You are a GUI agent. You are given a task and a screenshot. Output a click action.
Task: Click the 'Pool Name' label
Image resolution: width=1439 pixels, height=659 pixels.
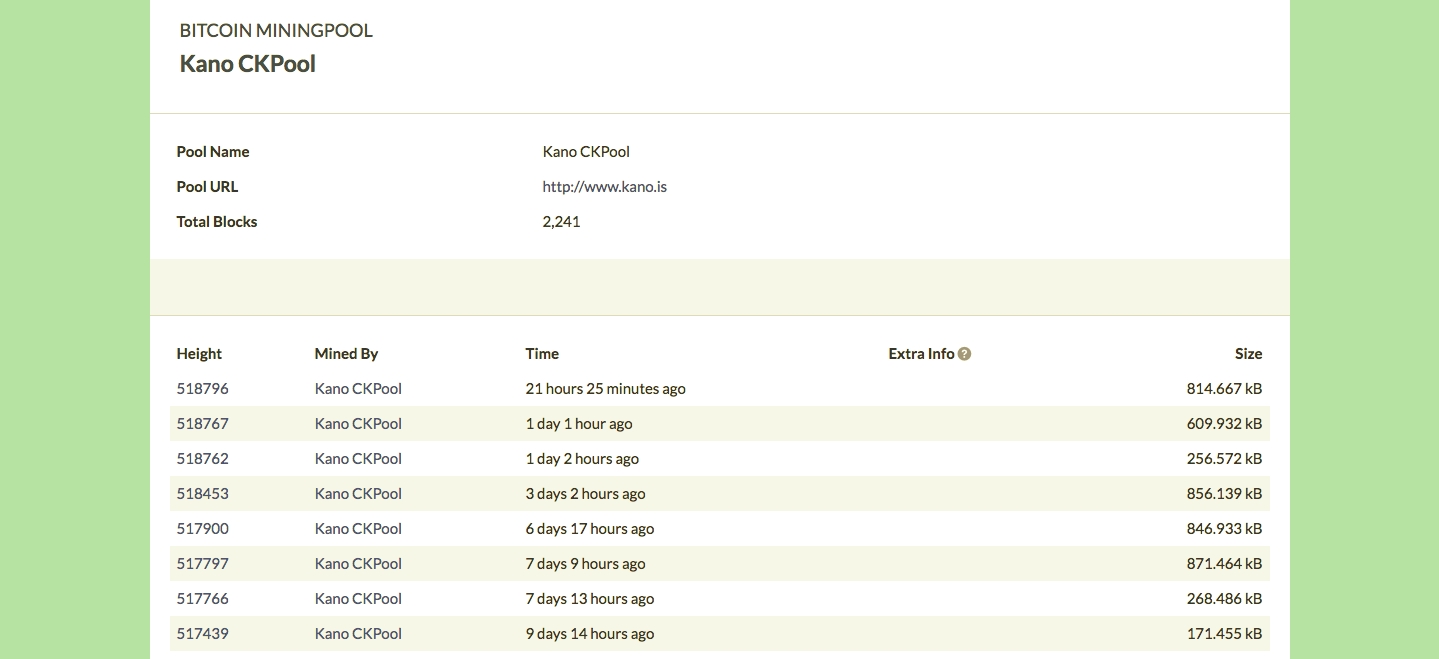tap(213, 152)
